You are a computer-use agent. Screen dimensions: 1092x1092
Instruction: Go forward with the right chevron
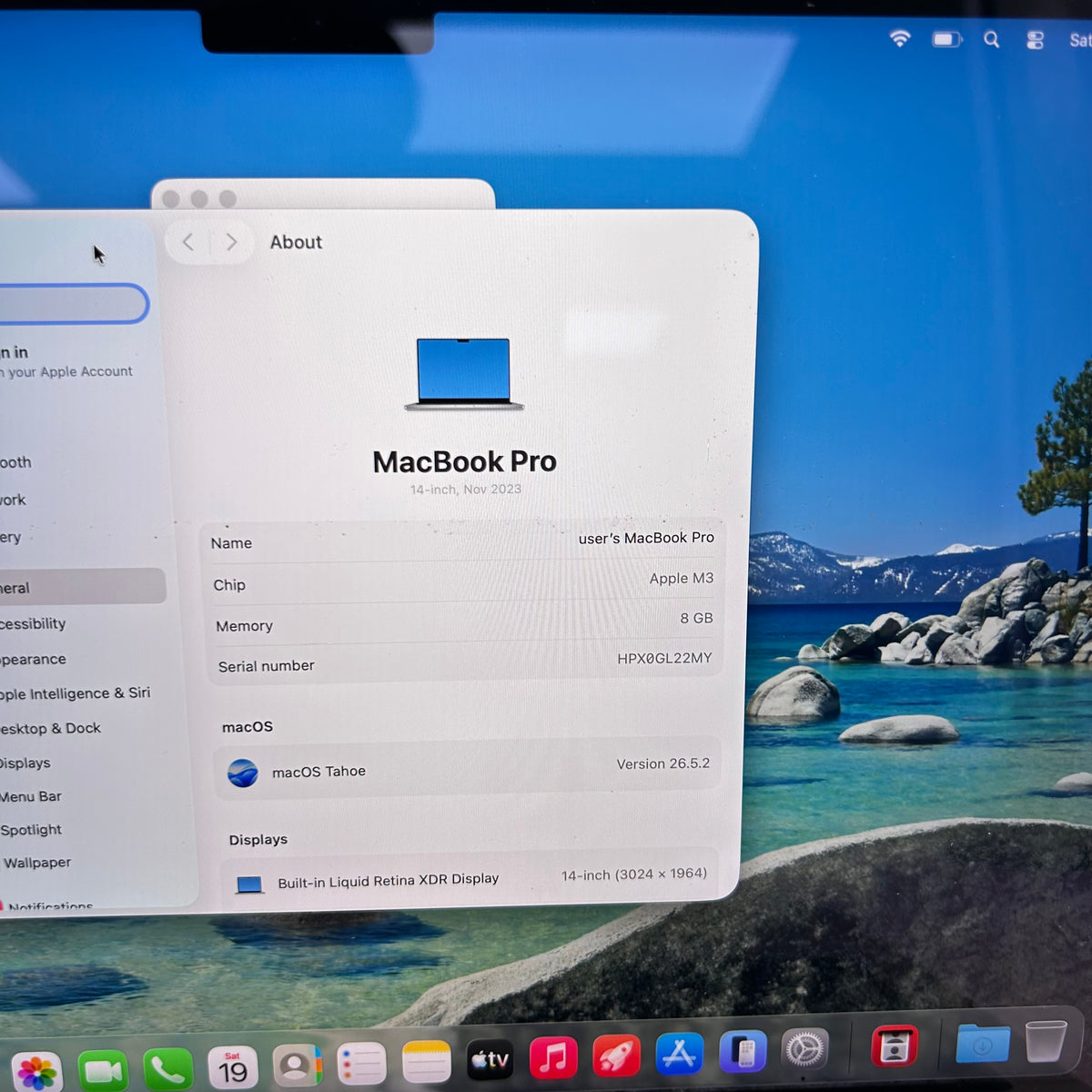tap(231, 242)
